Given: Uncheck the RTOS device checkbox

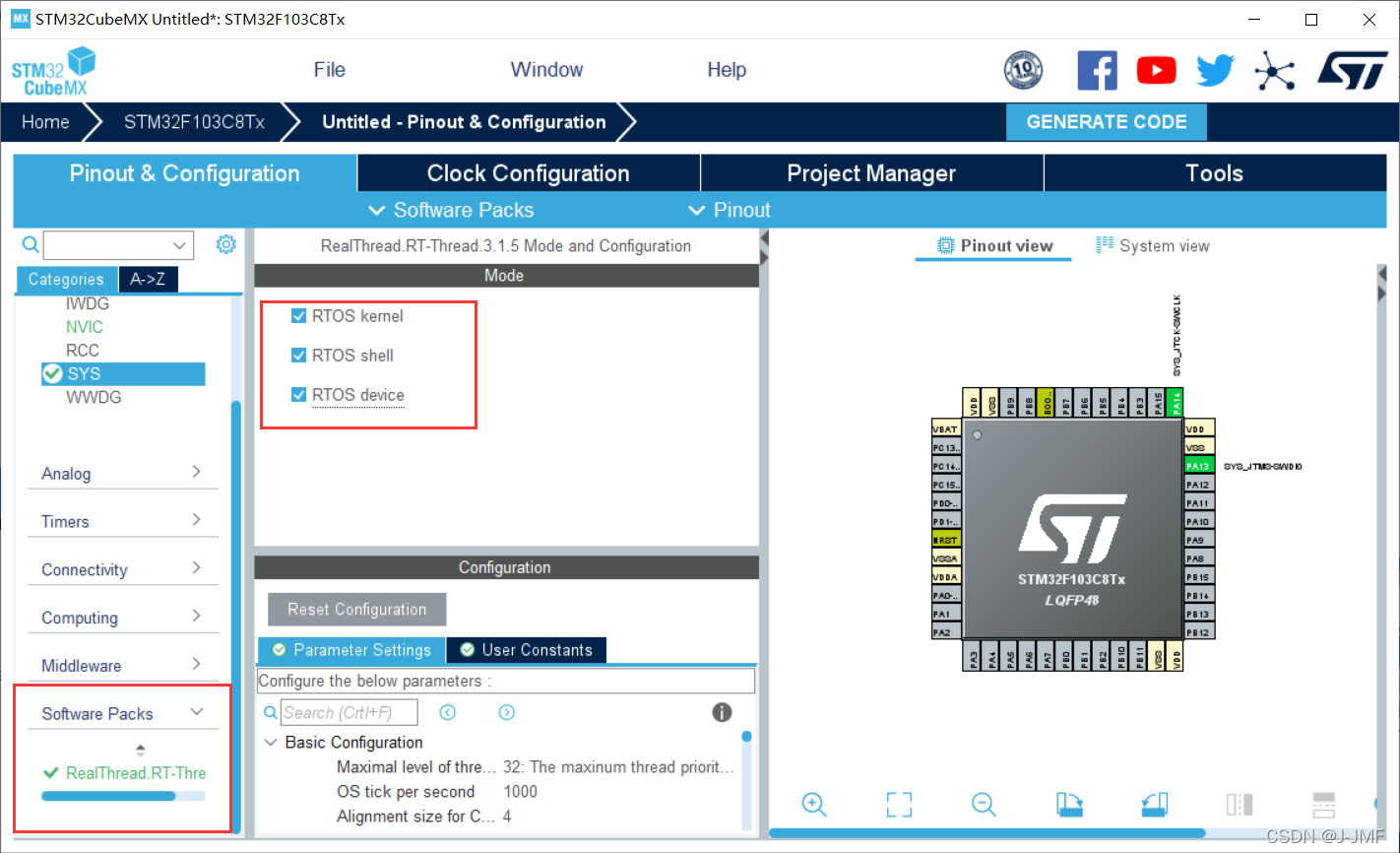Looking at the screenshot, I should click(x=299, y=395).
